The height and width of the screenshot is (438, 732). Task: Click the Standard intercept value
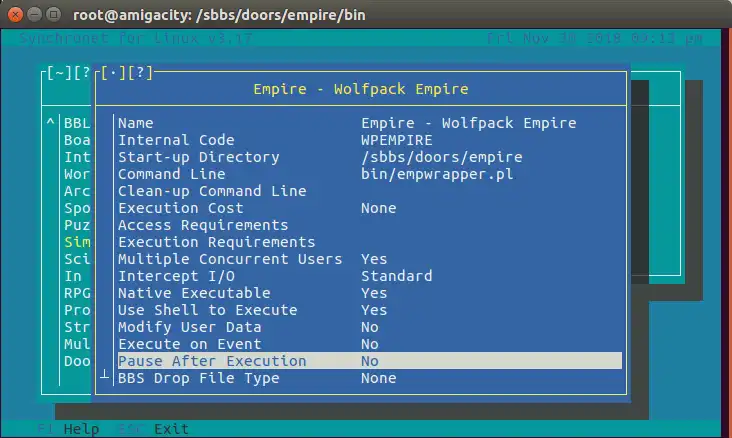pyautogui.click(x=397, y=276)
